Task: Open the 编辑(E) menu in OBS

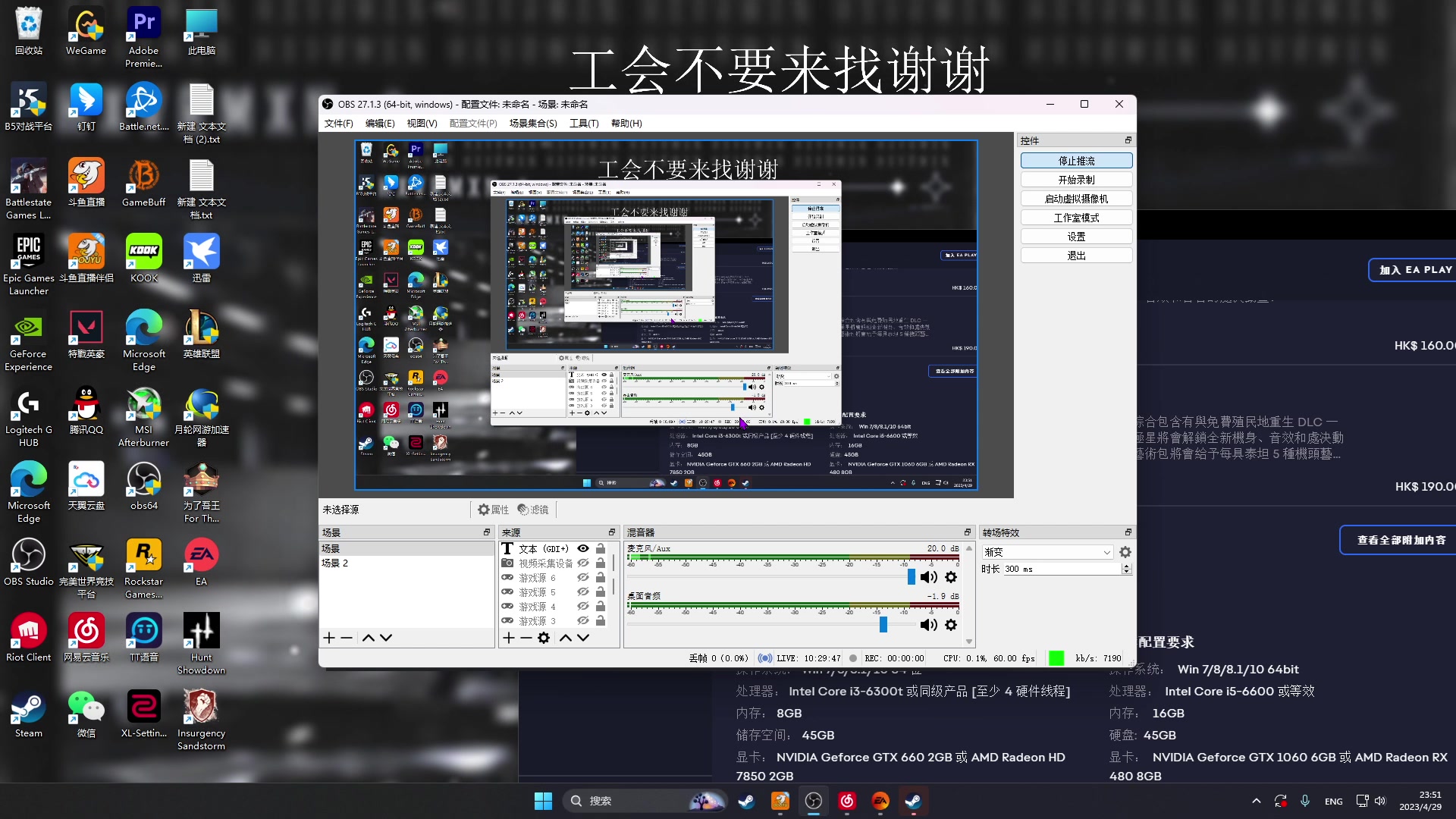Action: tap(380, 124)
